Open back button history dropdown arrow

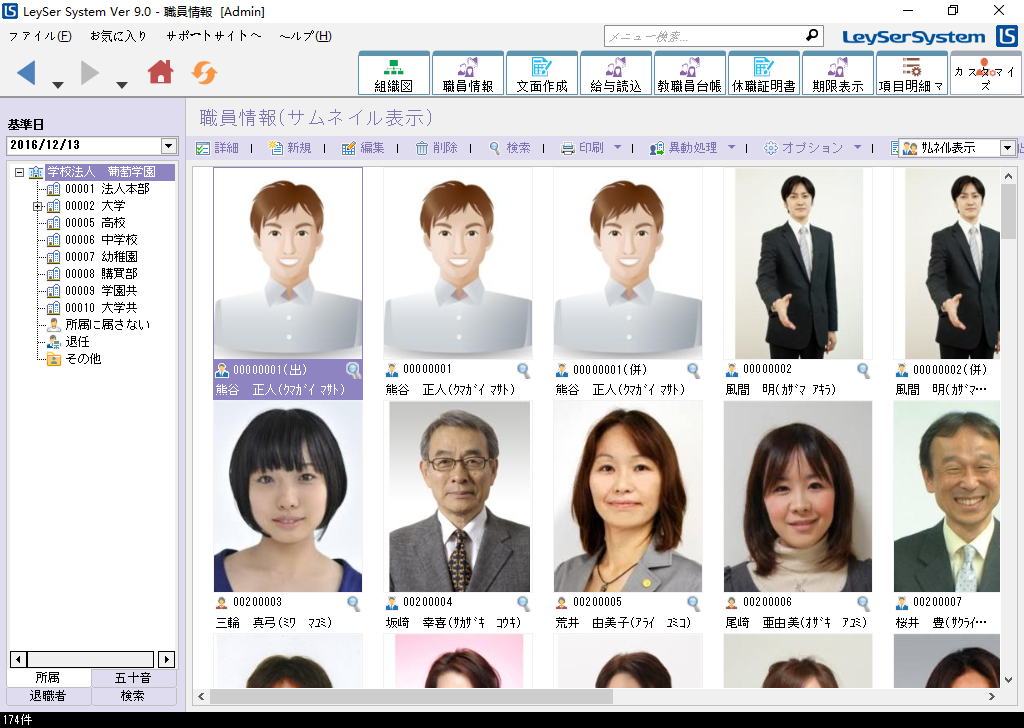pos(57,85)
